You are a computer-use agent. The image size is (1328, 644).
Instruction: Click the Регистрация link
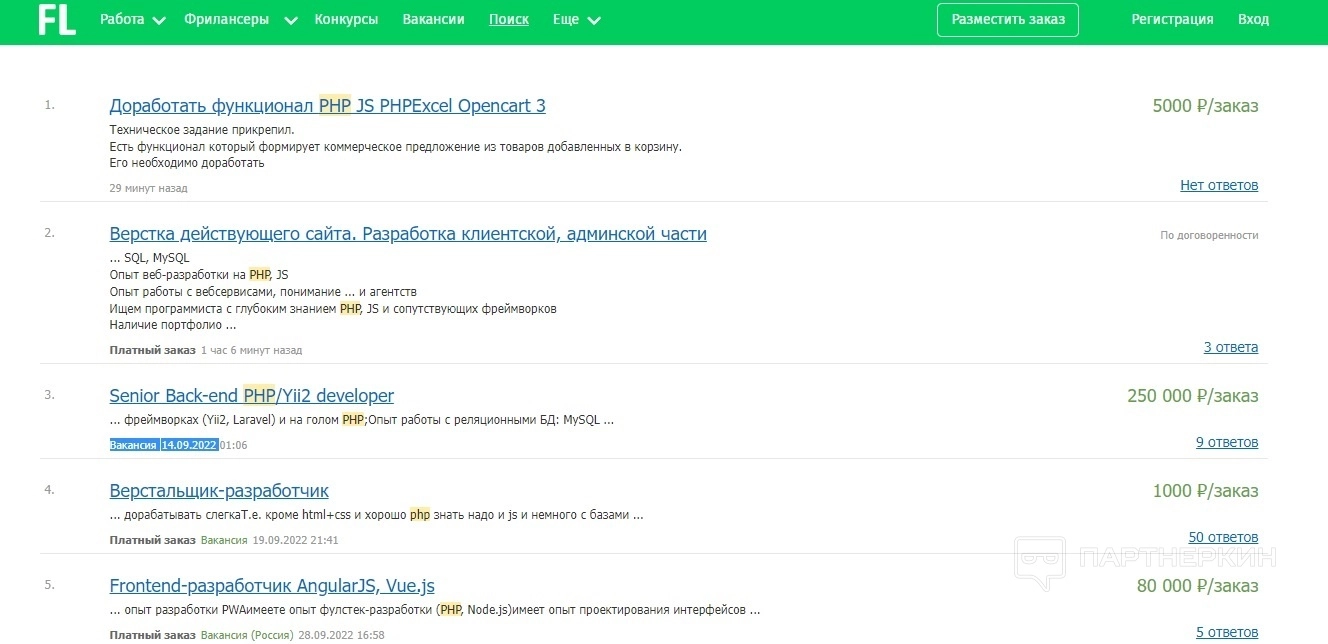(1172, 20)
